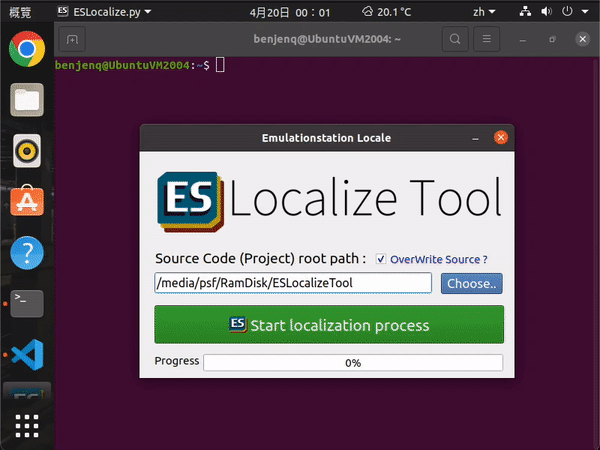Click Start localization process button

tap(329, 324)
